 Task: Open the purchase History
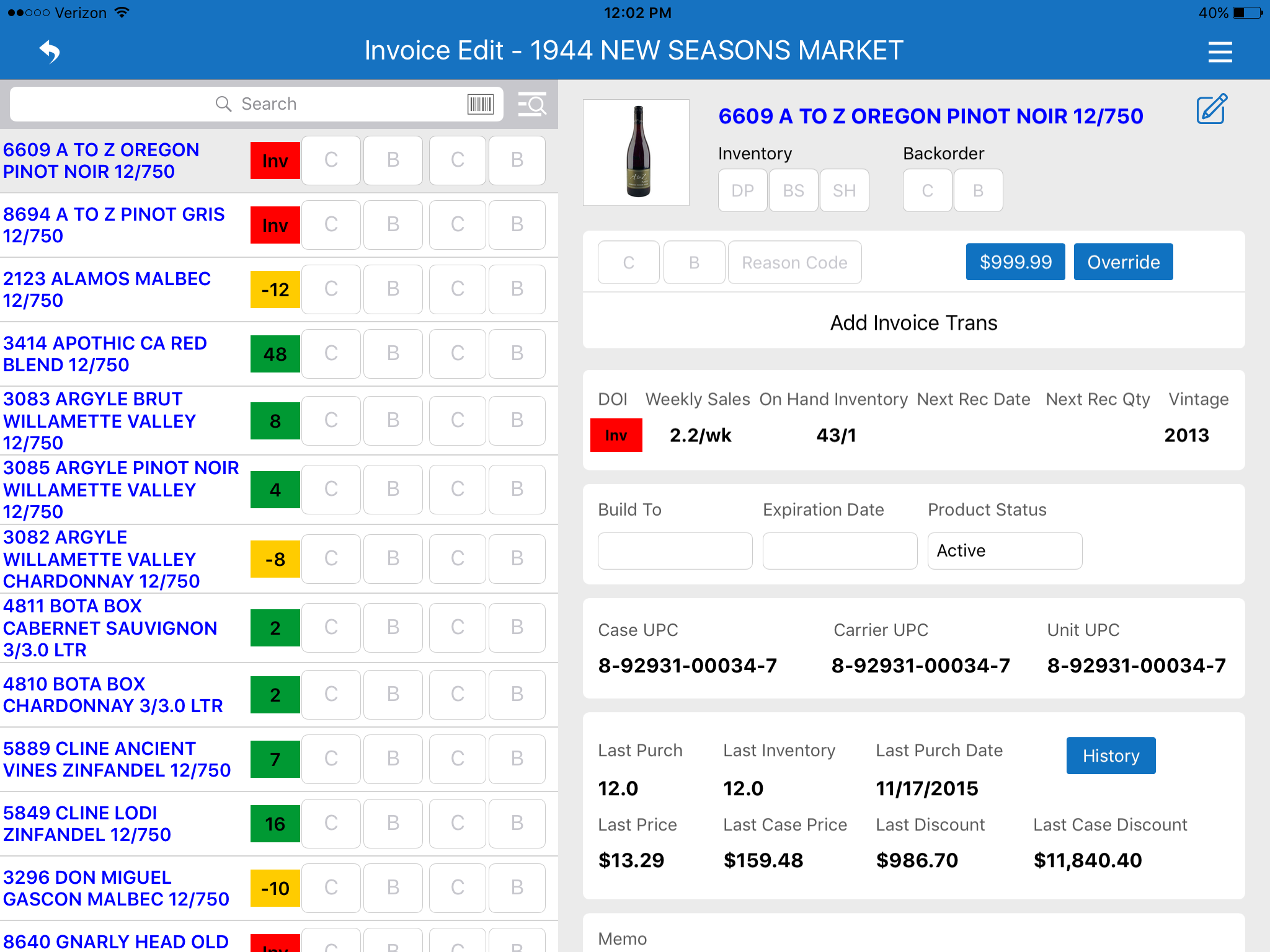pyautogui.click(x=1110, y=756)
